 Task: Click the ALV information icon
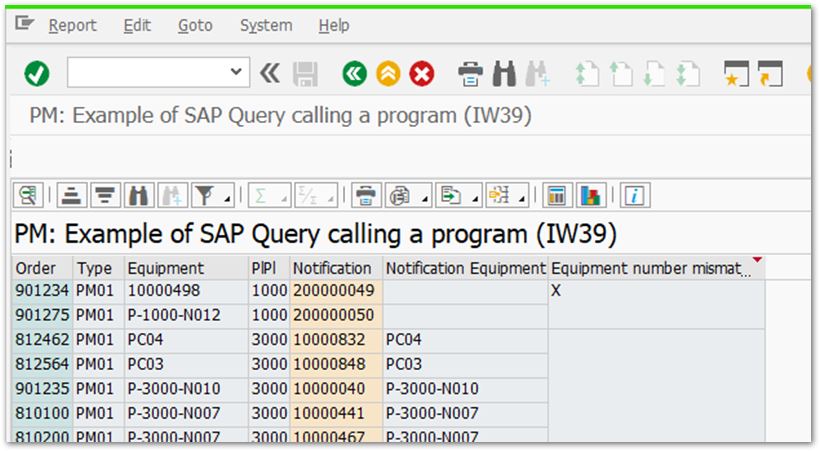coord(634,195)
